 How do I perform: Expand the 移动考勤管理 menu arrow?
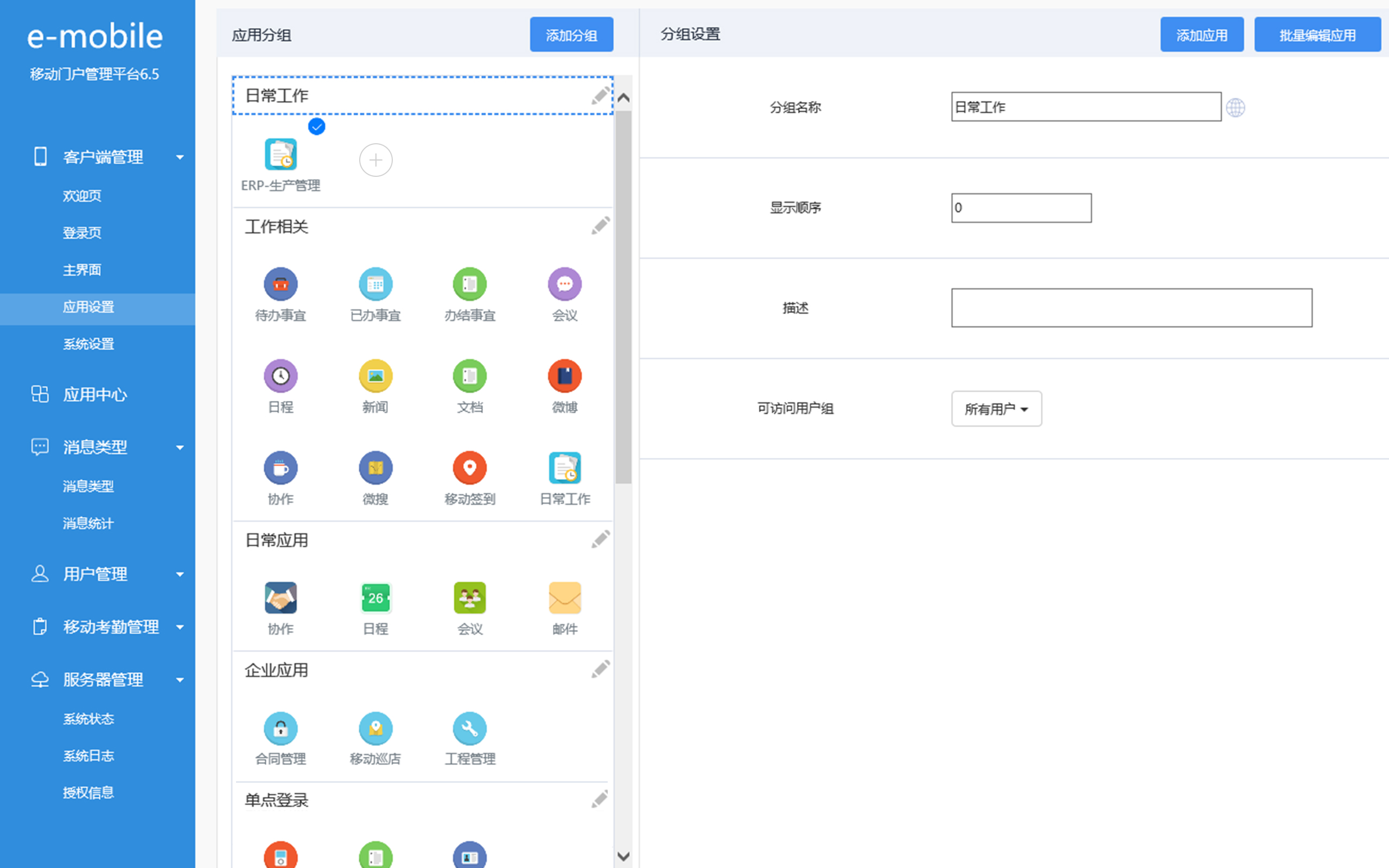coord(180,627)
